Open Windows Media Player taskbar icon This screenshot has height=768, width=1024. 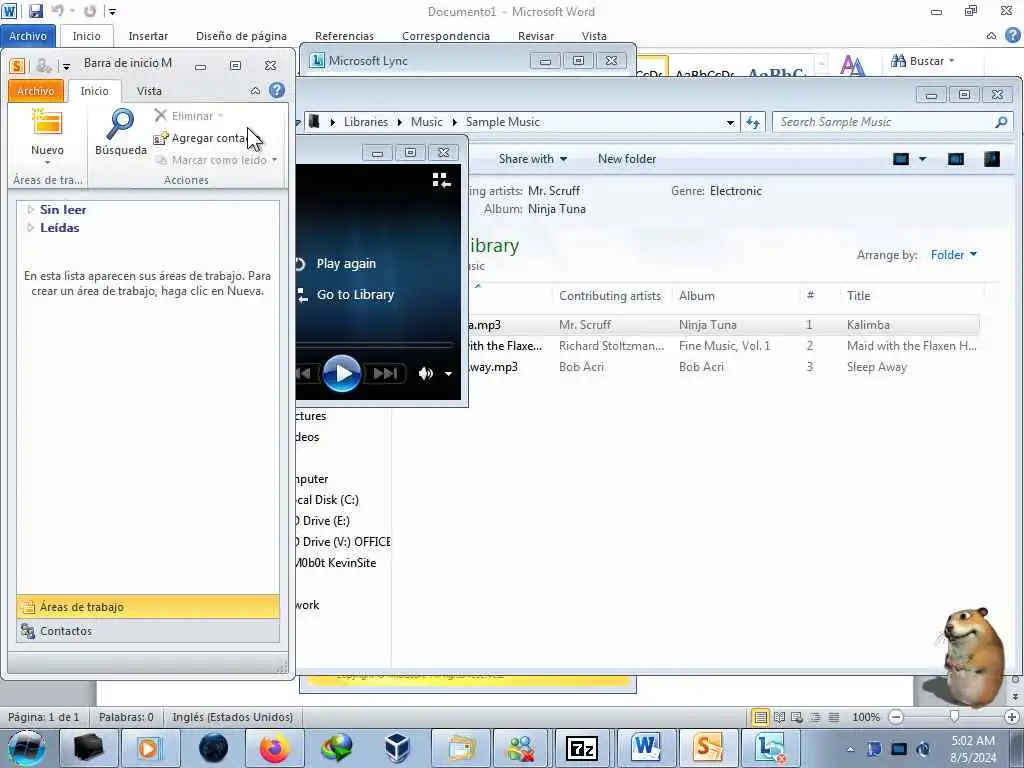[148, 748]
